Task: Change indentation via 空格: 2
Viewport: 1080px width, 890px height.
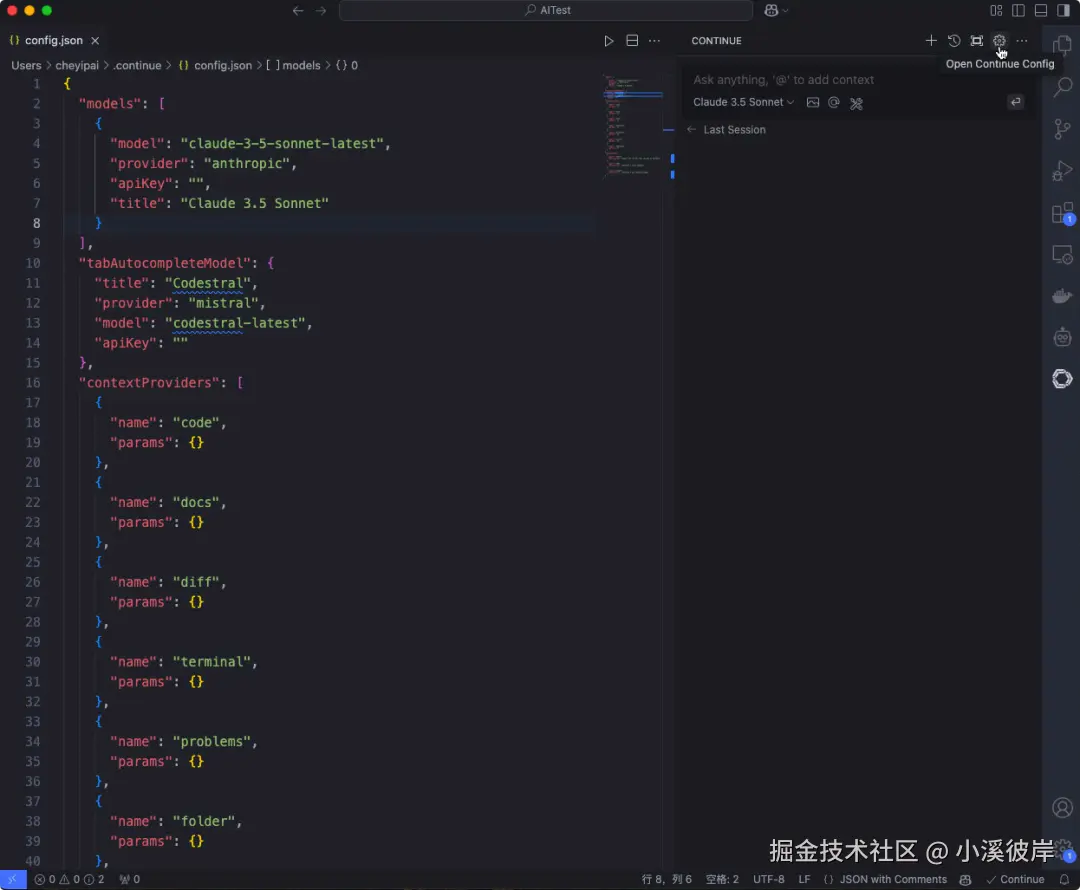Action: pos(722,879)
